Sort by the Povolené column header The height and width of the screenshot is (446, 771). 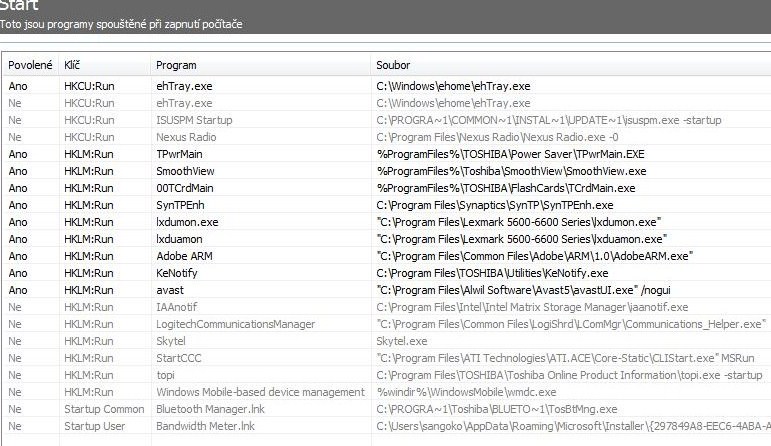point(30,65)
